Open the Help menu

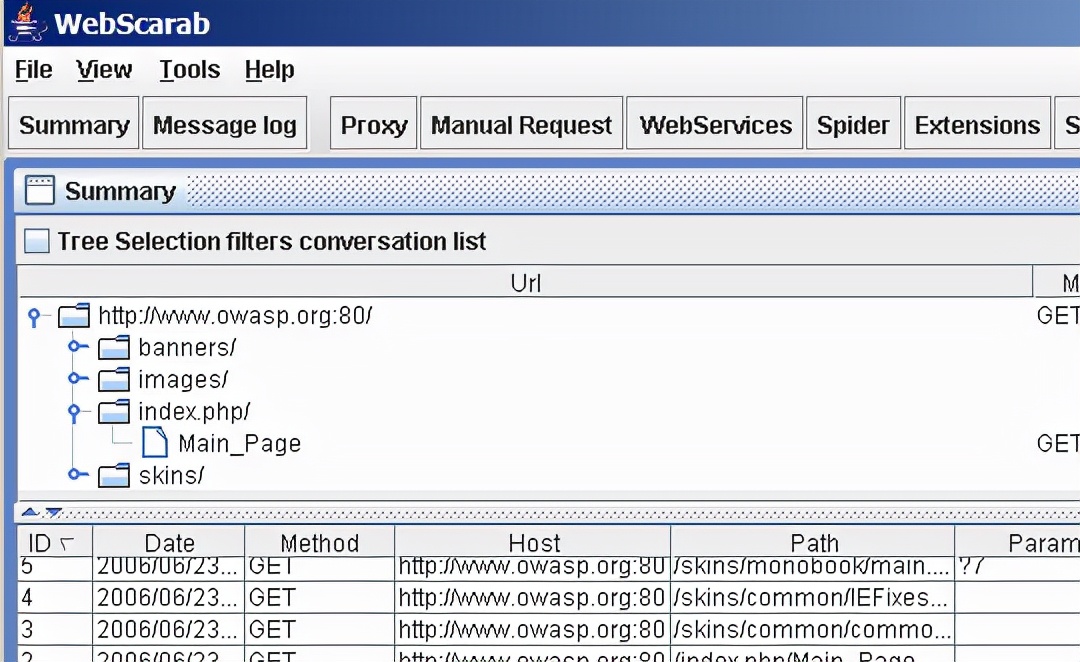(270, 70)
